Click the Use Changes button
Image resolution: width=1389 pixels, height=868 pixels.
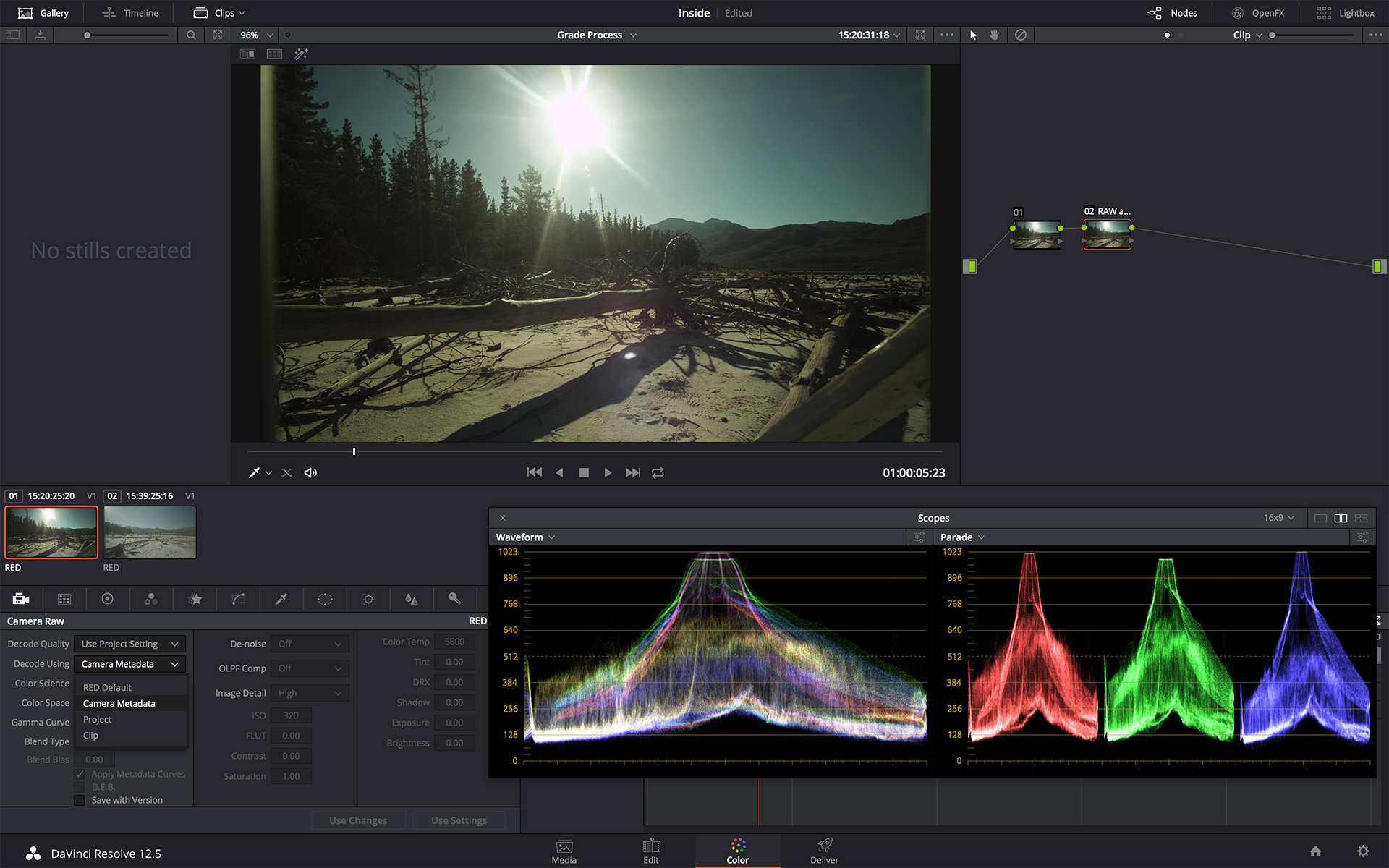pos(358,820)
